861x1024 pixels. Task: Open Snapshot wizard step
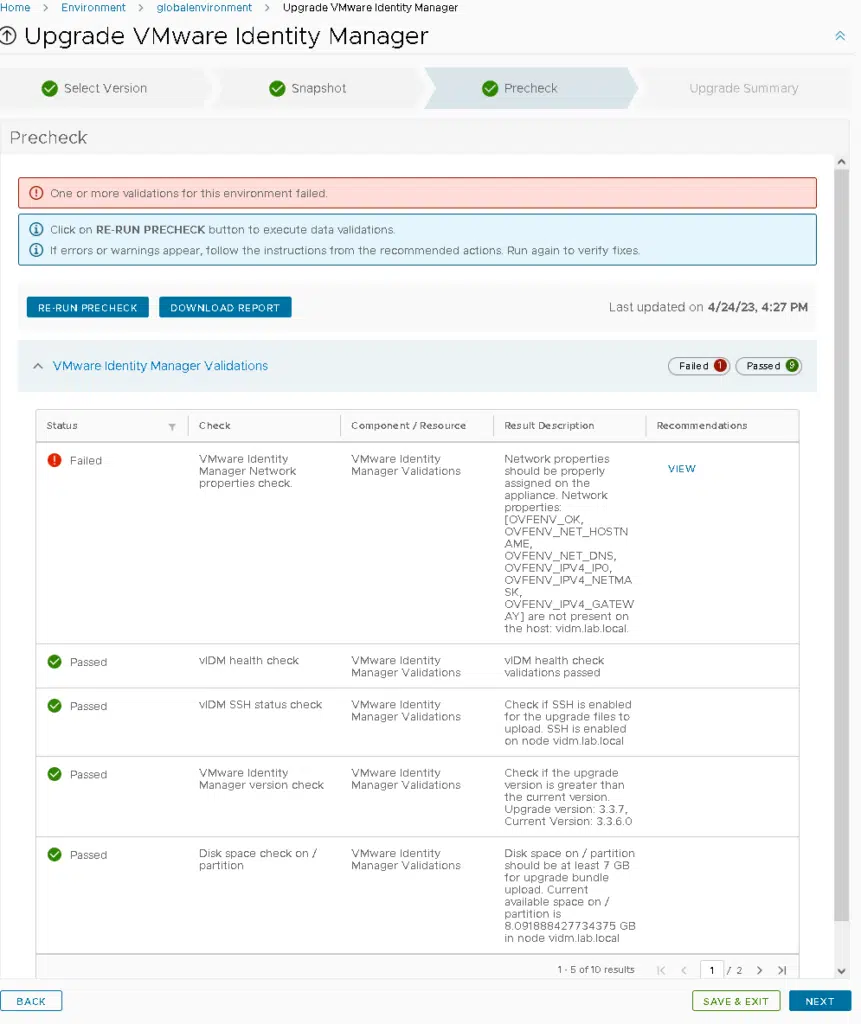(x=318, y=88)
